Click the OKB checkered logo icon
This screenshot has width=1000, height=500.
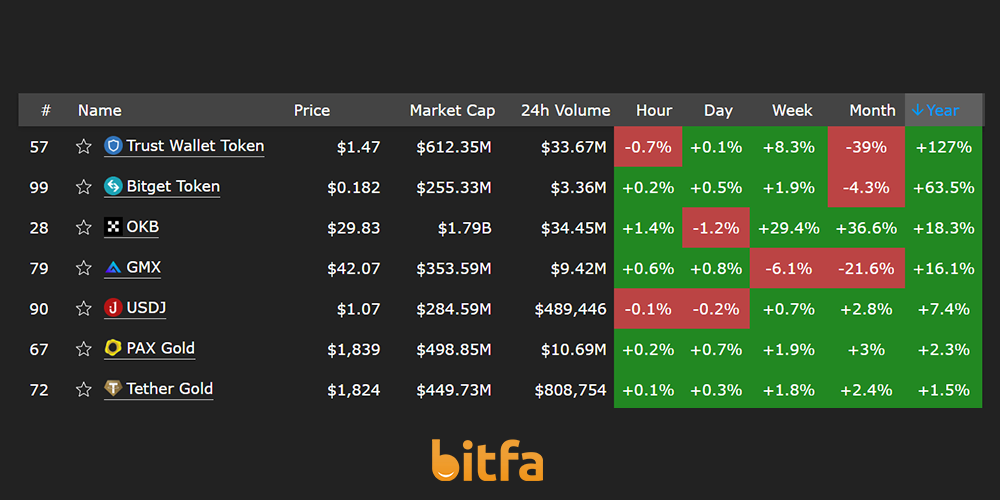(x=113, y=227)
